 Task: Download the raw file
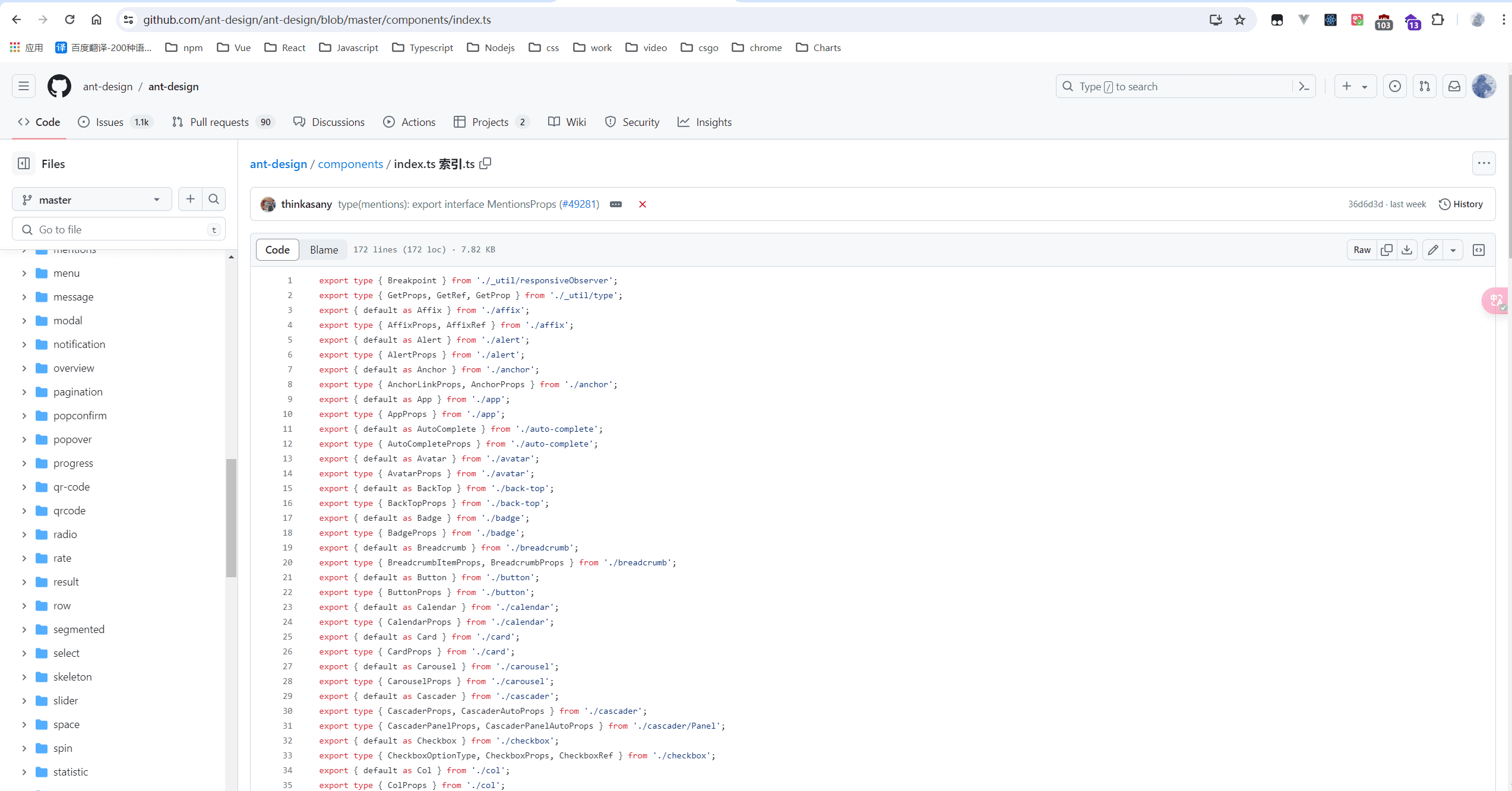pyautogui.click(x=1407, y=250)
